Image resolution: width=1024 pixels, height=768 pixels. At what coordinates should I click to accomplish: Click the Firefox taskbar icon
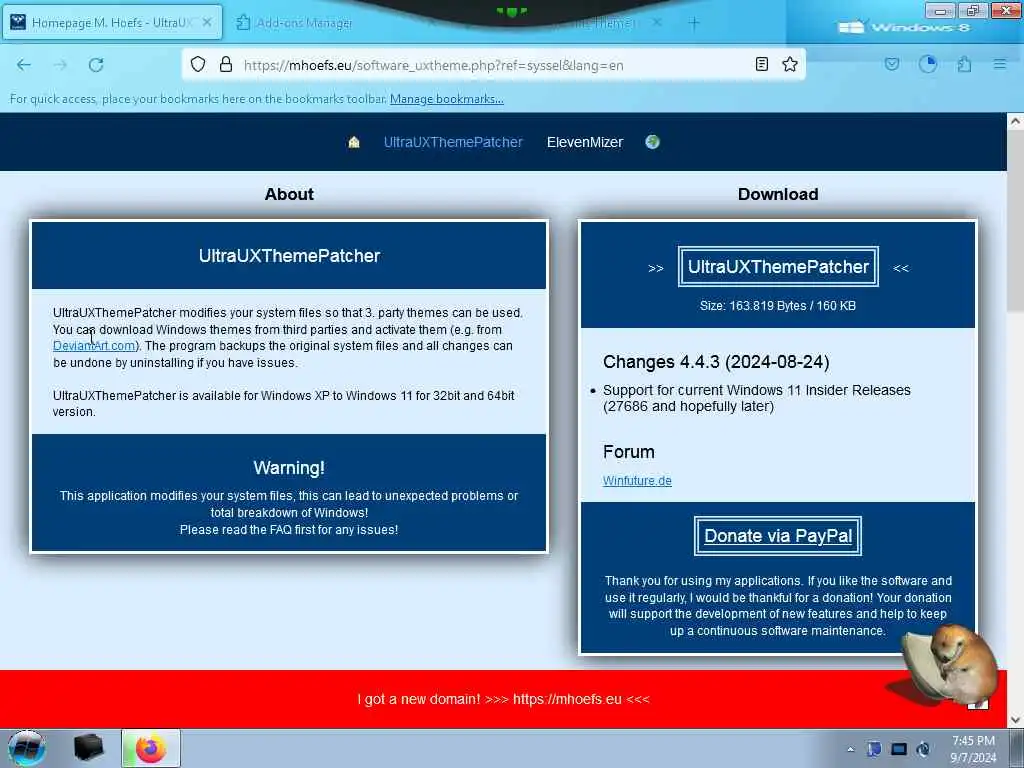click(151, 748)
